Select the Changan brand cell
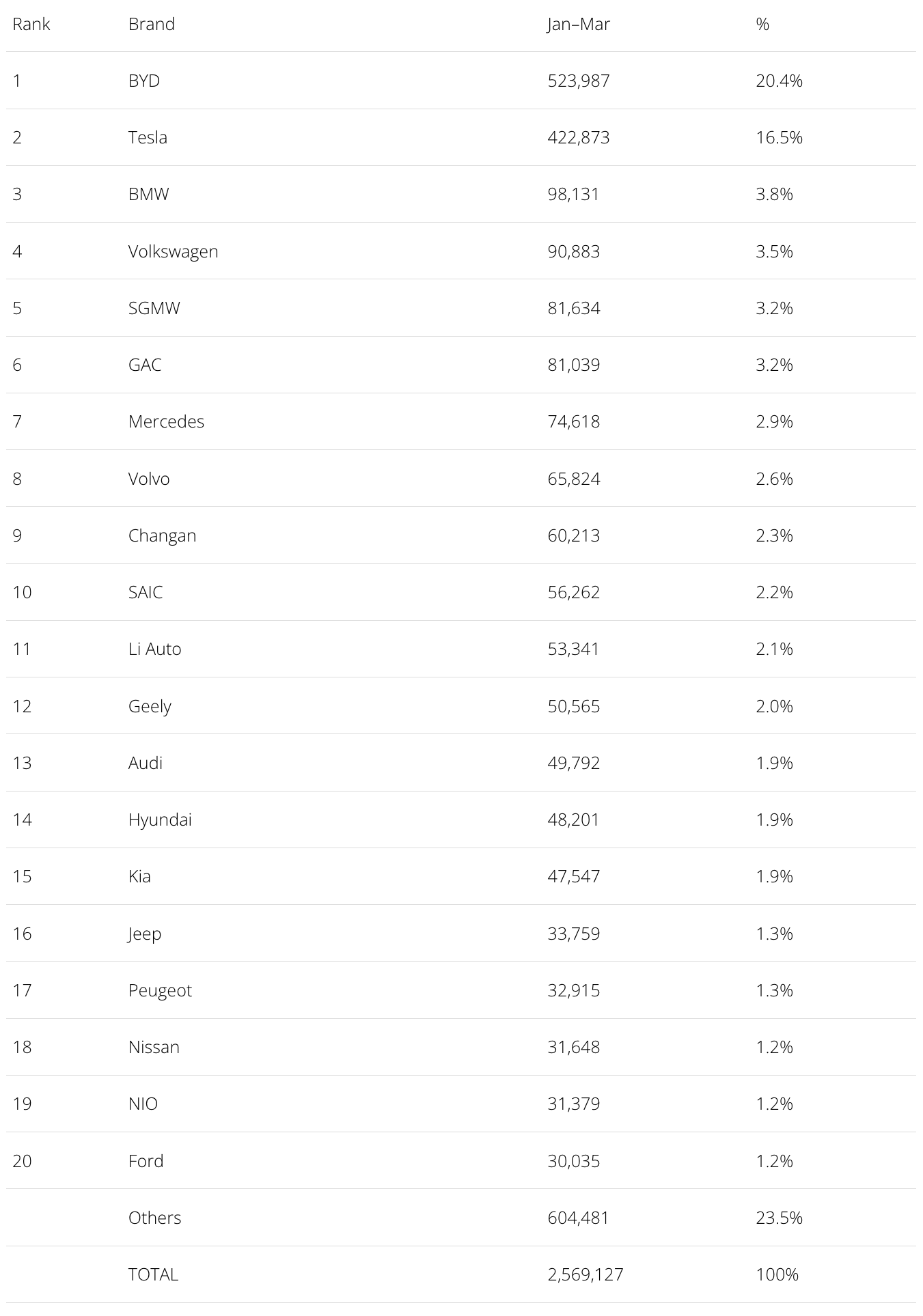Screen dimensions: 923x1316 (162, 535)
